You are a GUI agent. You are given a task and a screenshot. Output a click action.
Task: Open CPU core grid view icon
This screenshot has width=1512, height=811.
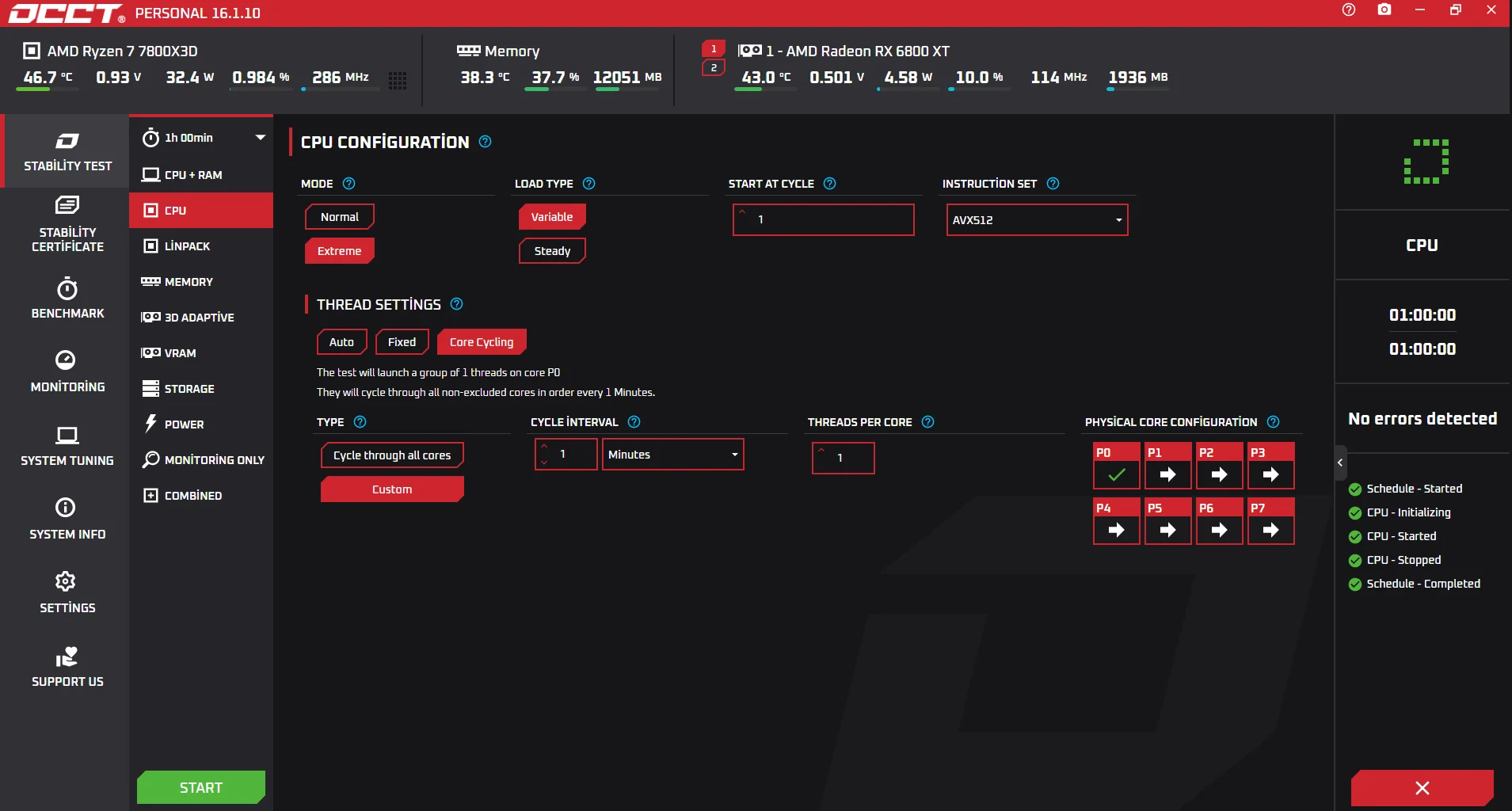coord(398,80)
